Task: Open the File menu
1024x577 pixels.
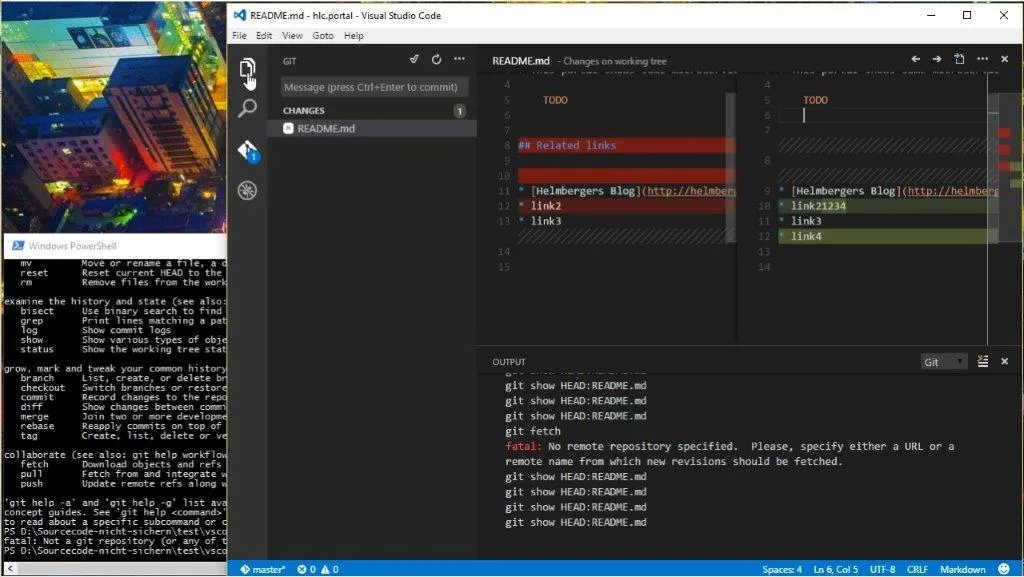Action: click(239, 35)
